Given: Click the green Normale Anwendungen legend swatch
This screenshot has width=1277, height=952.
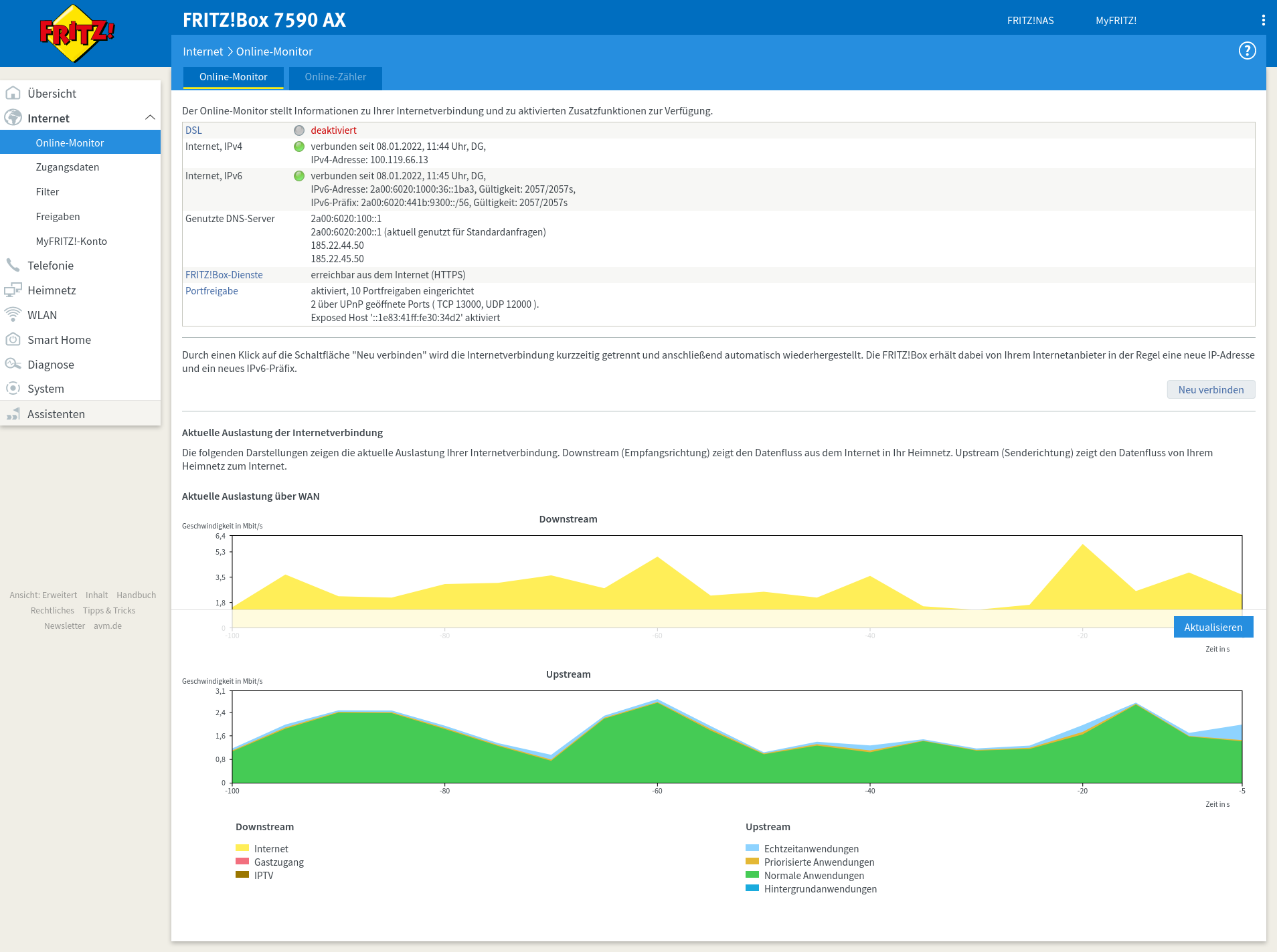Looking at the screenshot, I should click(x=752, y=874).
